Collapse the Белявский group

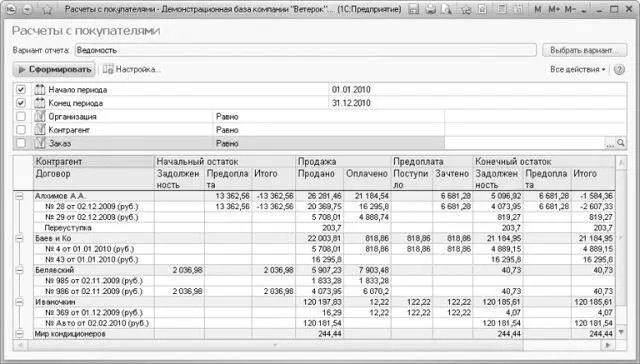coord(19,270)
